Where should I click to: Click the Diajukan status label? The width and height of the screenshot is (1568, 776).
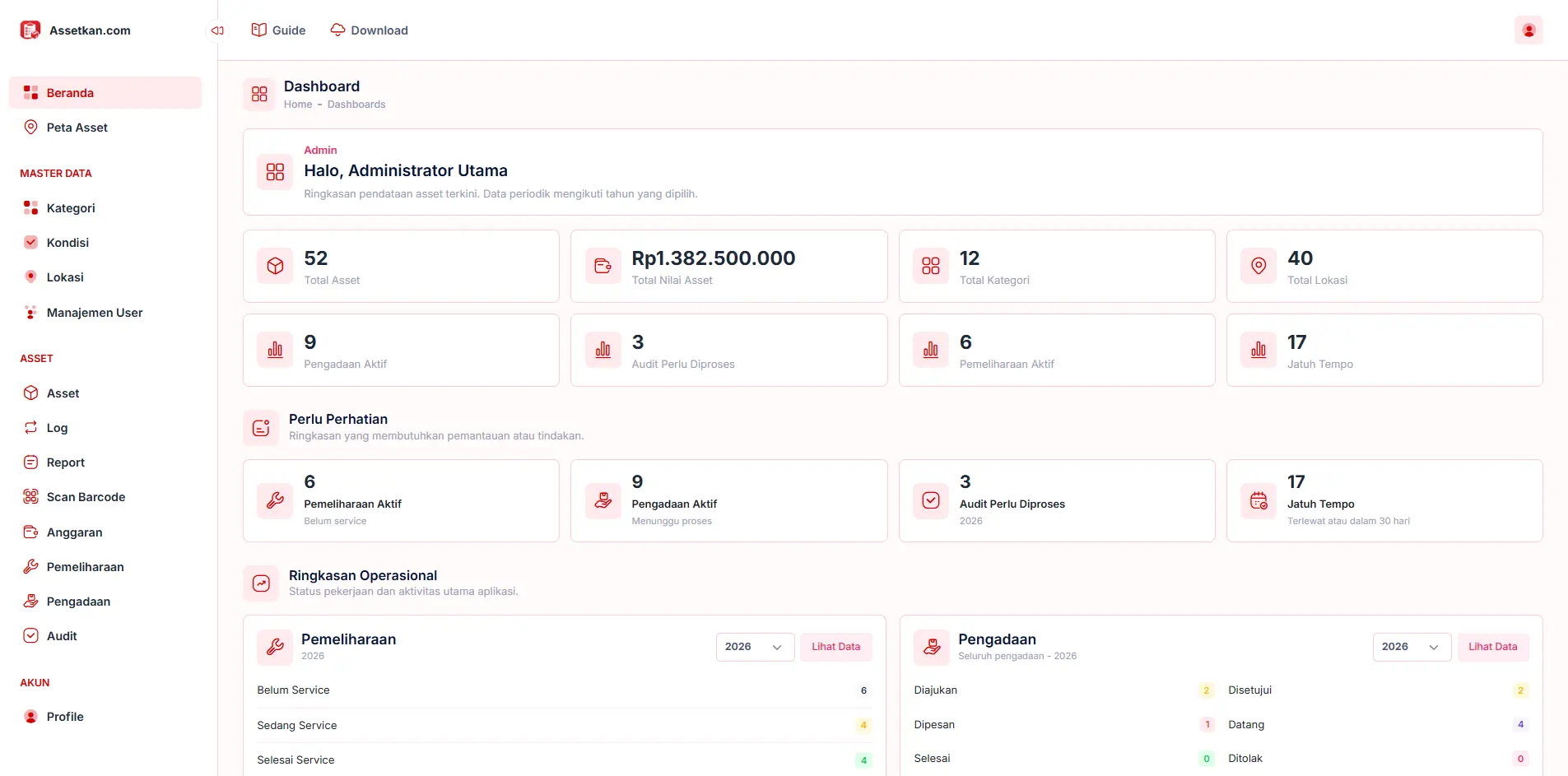(x=936, y=690)
